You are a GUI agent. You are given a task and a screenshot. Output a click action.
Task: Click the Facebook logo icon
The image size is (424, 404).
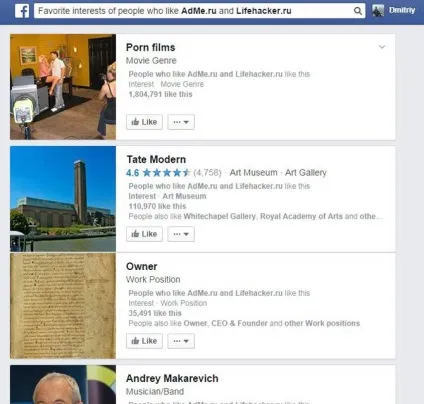pos(22,11)
